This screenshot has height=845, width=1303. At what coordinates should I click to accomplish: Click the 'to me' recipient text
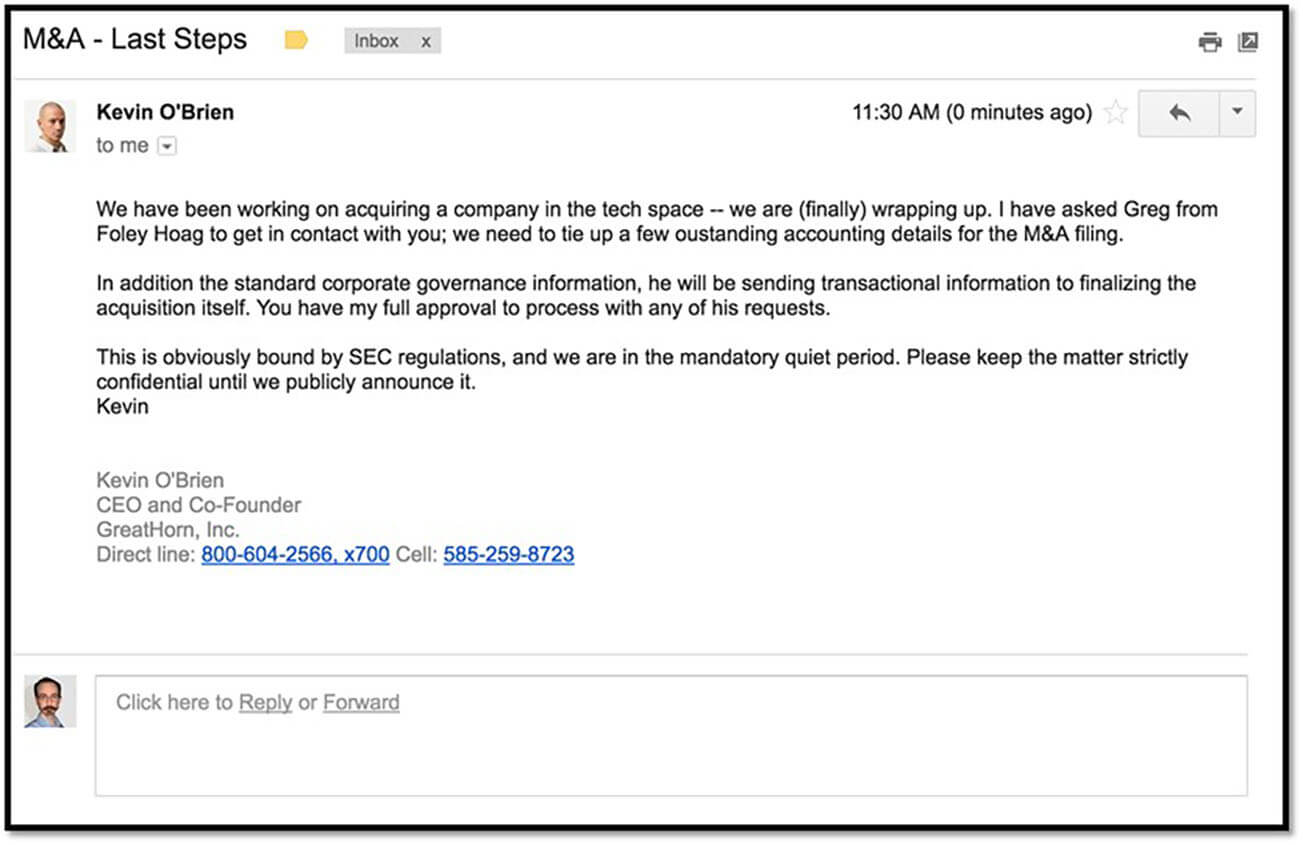(122, 146)
